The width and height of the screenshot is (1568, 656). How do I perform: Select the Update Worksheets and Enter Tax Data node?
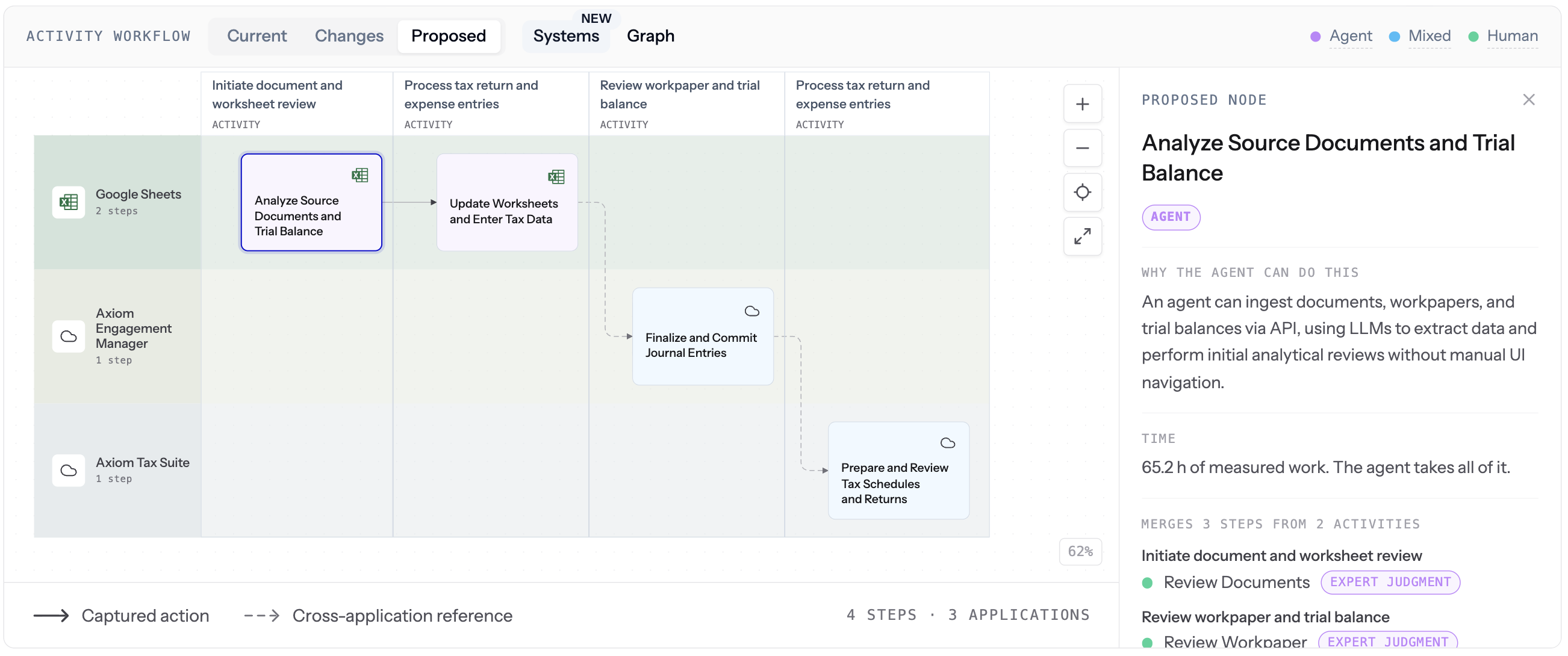pyautogui.click(x=507, y=202)
